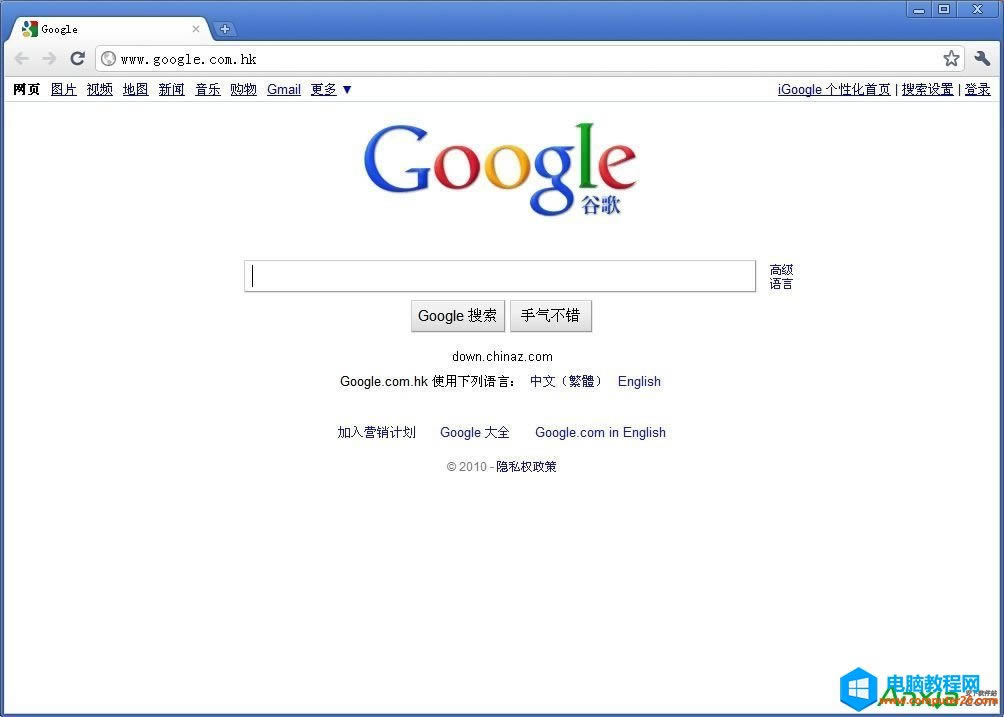1004x717 pixels.
Task: Open the 中文（繁體）language link
Action: (x=565, y=381)
